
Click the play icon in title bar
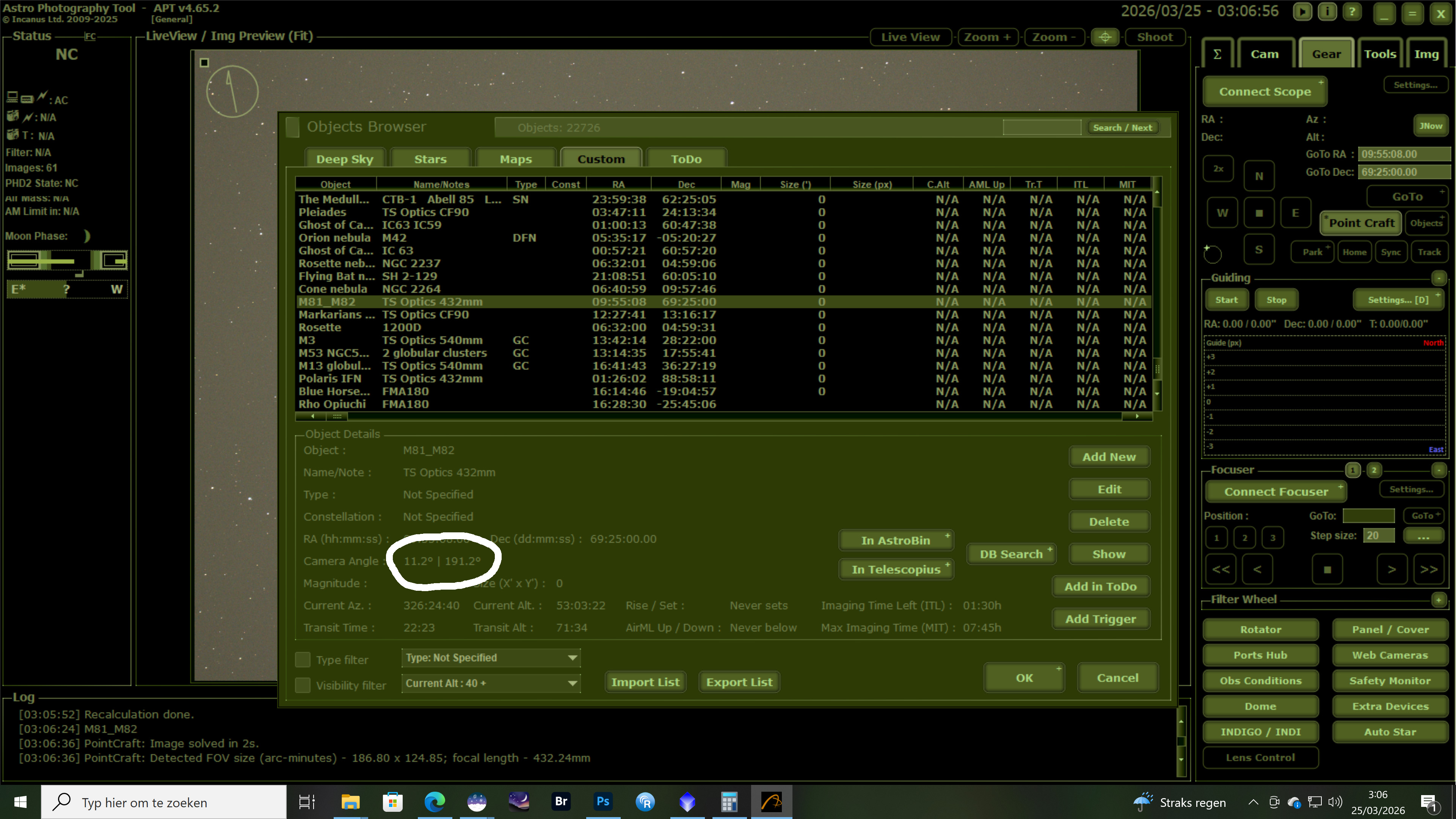coord(1302,12)
